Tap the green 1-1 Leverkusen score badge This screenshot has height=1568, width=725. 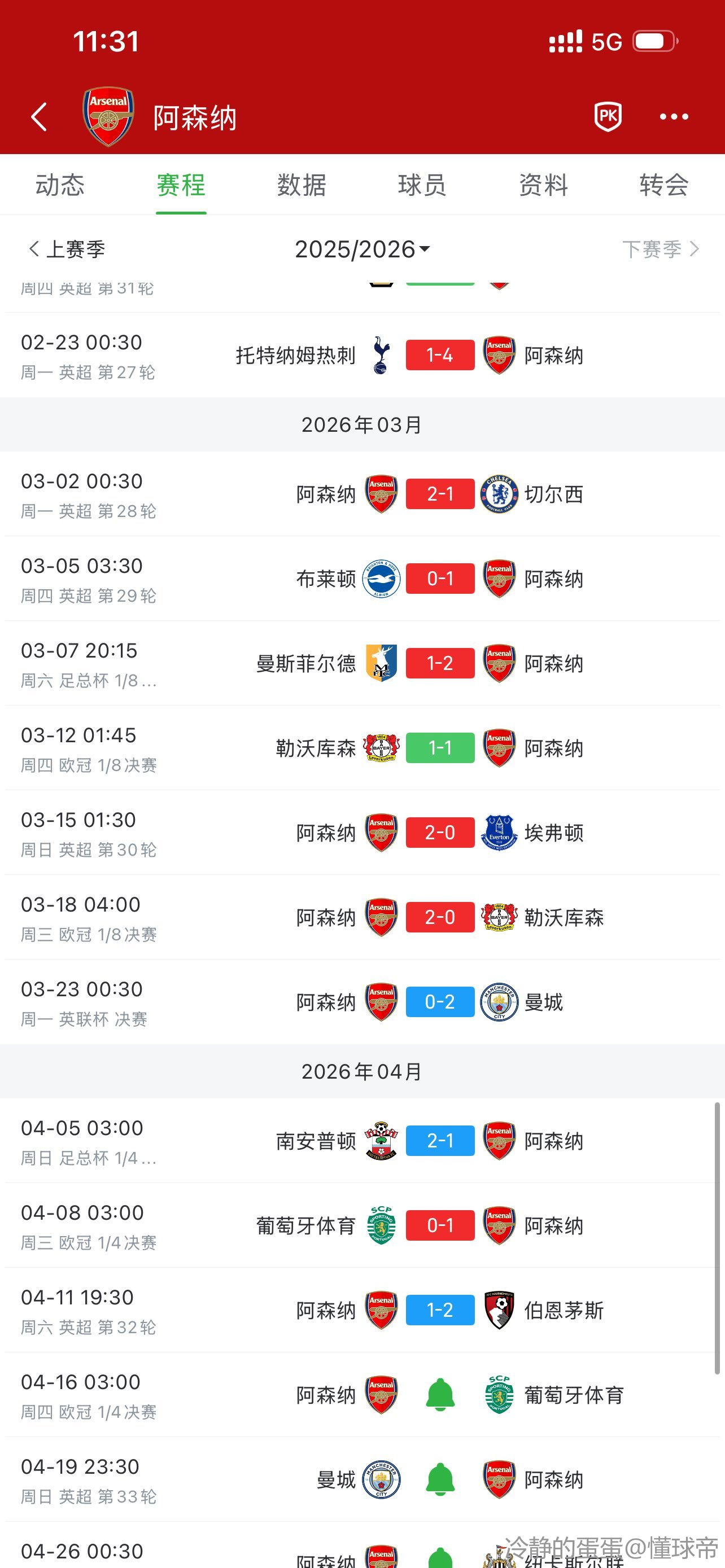(440, 747)
